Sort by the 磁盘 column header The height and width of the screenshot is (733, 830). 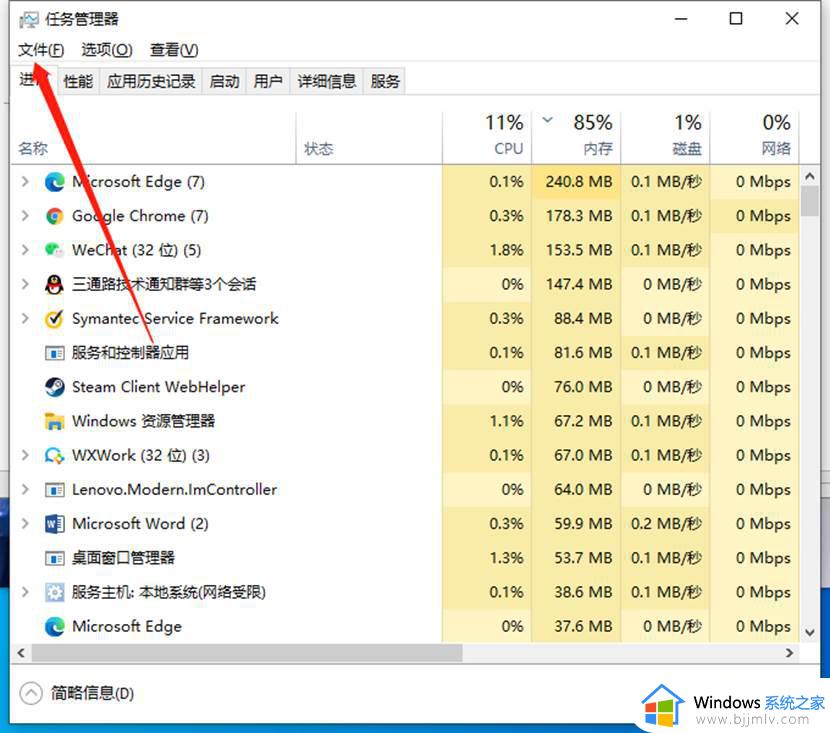pos(665,139)
